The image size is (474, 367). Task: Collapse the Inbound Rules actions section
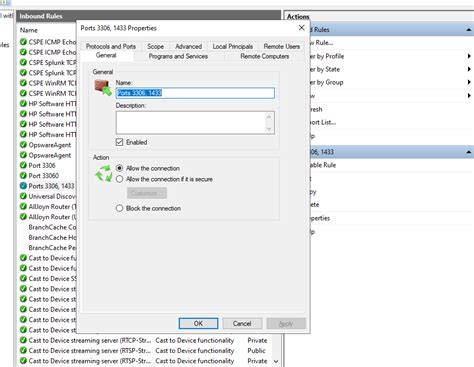(469, 30)
